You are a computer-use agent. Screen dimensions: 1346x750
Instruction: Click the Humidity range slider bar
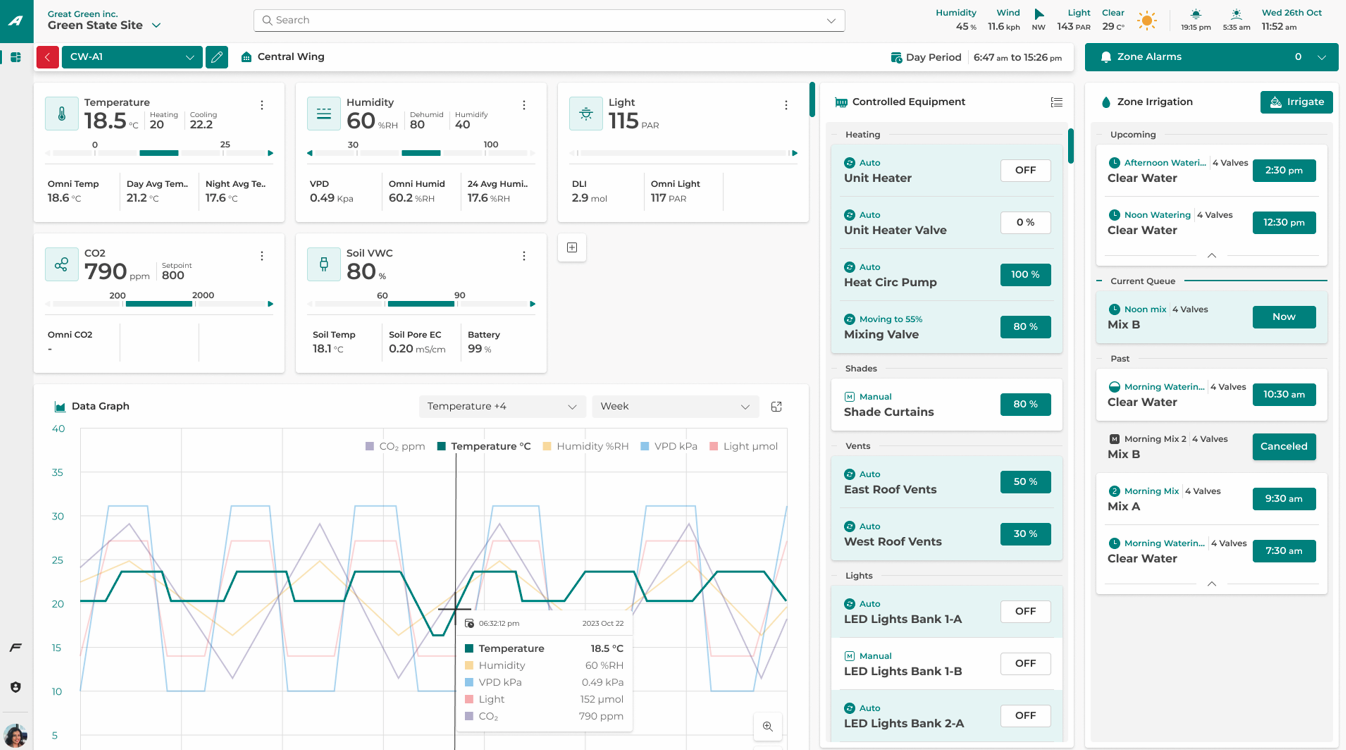(421, 153)
